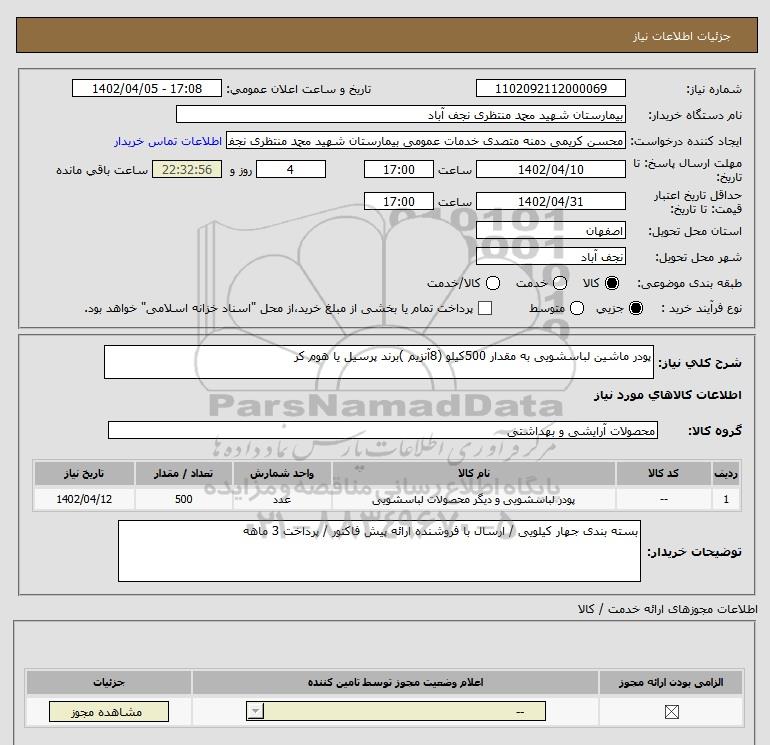Image resolution: width=770 pixels, height=745 pixels.
Task: Select the جزیی purchase type radio
Action: 635,308
